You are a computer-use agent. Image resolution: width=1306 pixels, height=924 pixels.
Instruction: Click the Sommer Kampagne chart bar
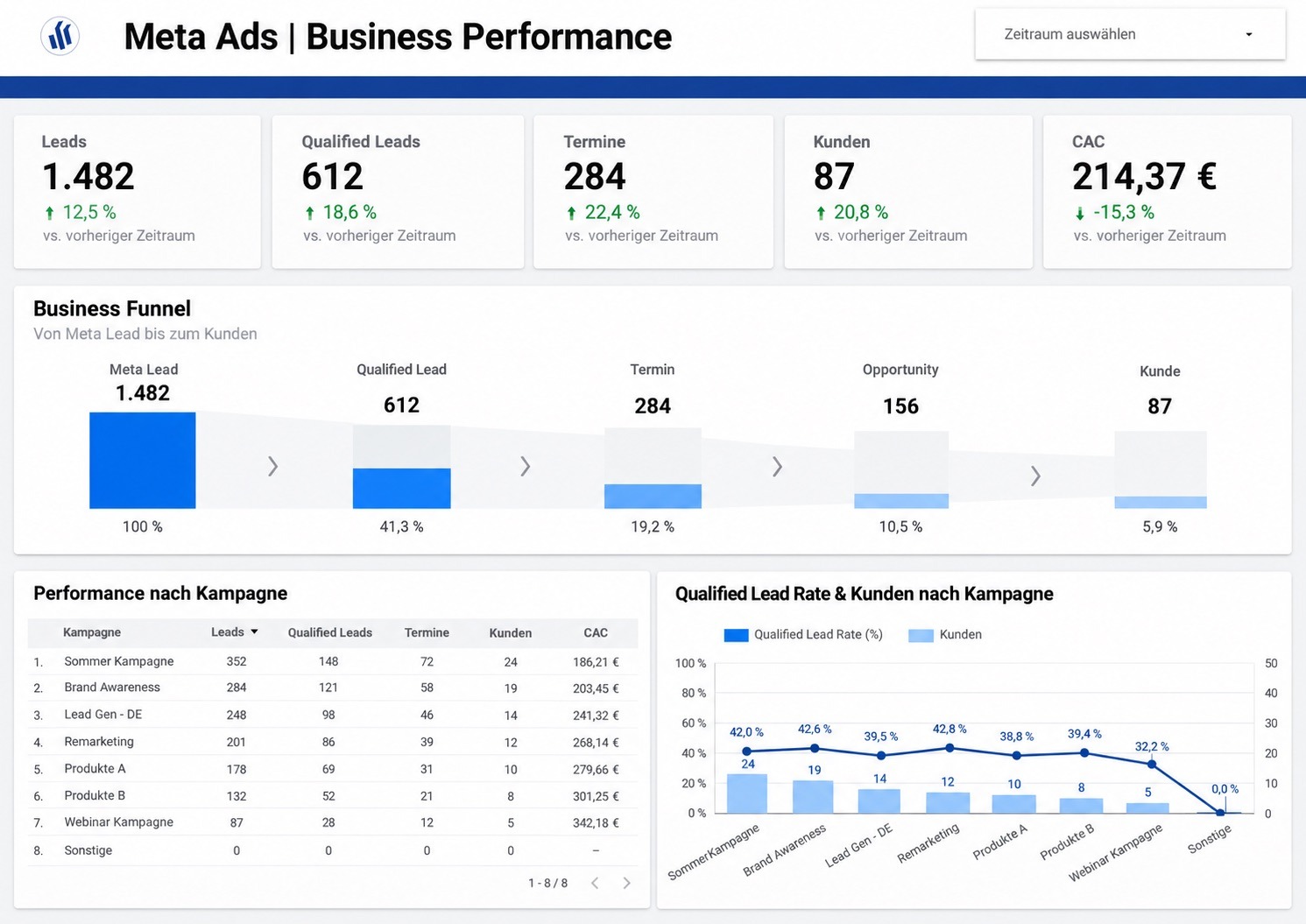pos(747,794)
